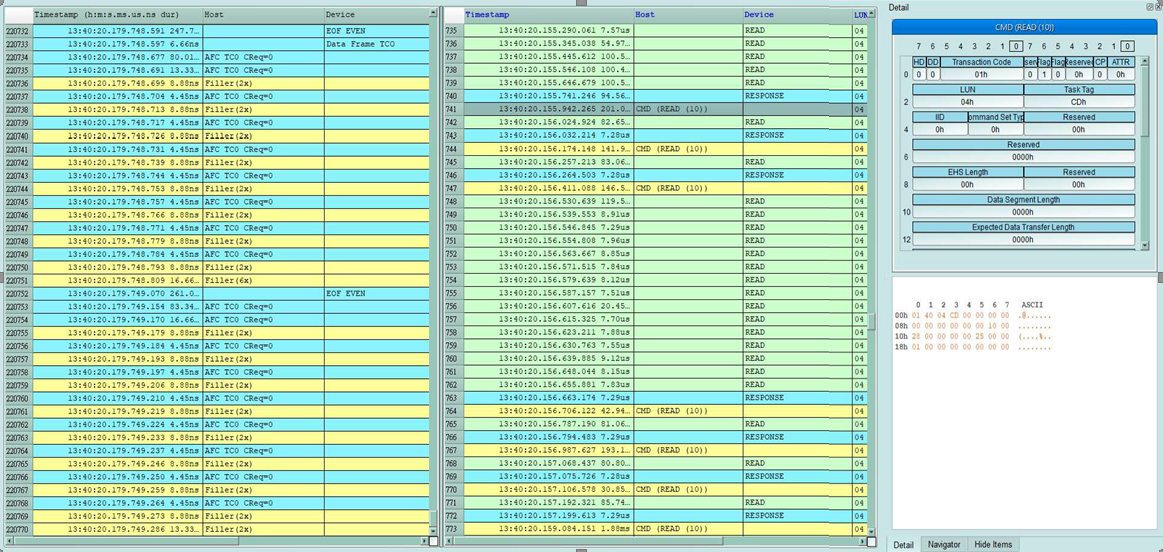Click scroll-up arrow in the Detail field view
Screen dimensions: 1163x552
[x=1144, y=62]
